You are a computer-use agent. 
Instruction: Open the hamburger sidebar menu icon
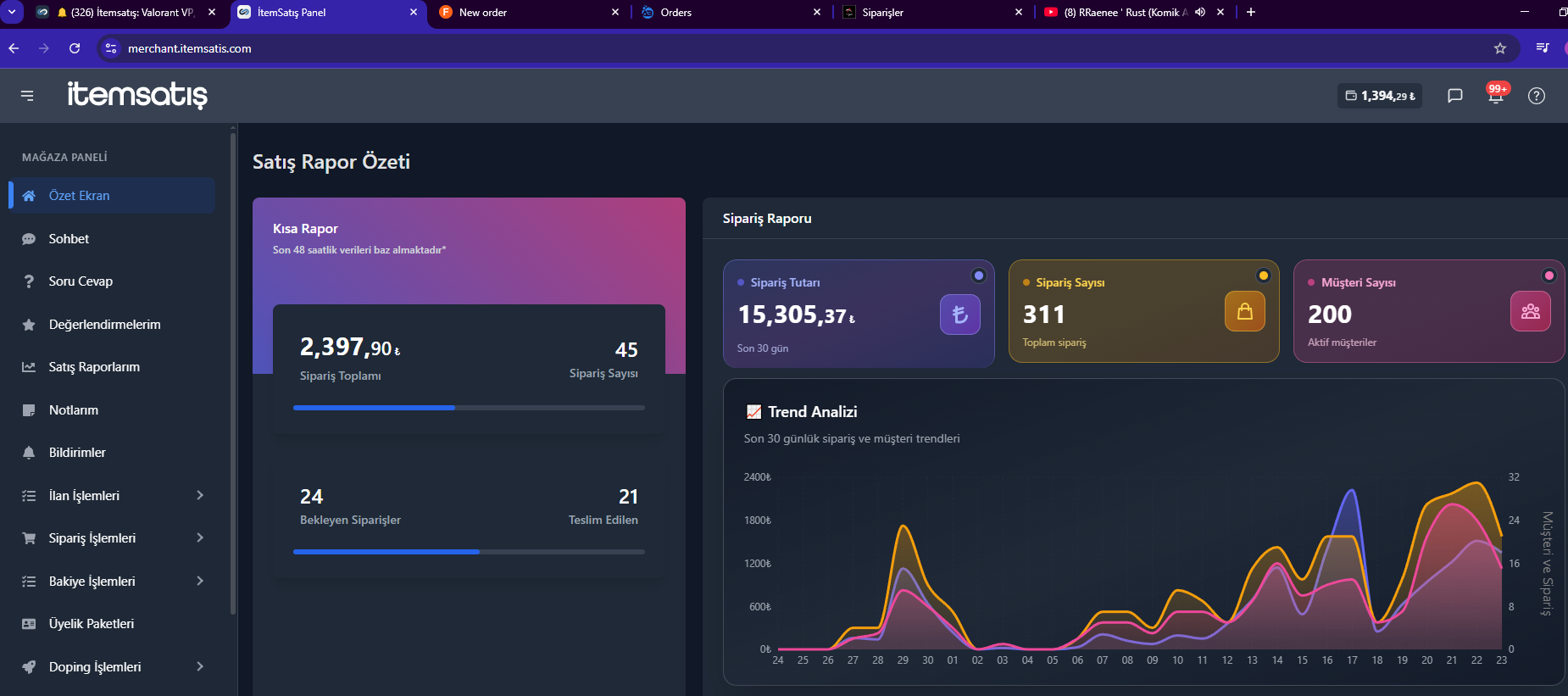click(27, 96)
